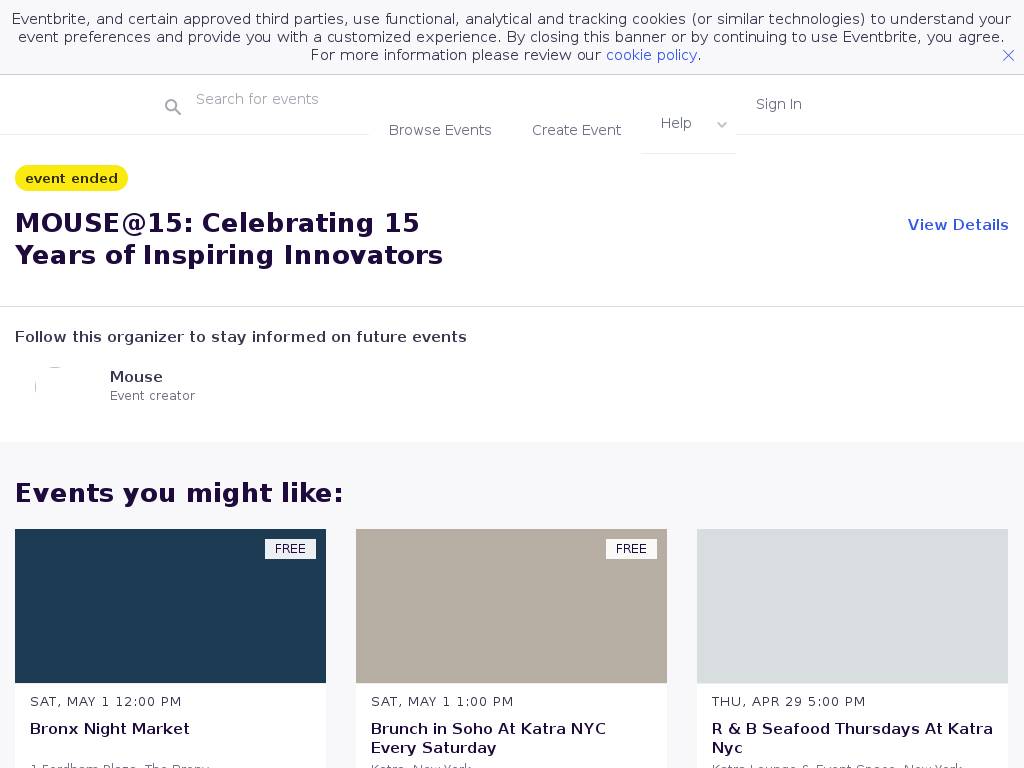Click View Details for the MOUSE@15 event

coord(957,225)
